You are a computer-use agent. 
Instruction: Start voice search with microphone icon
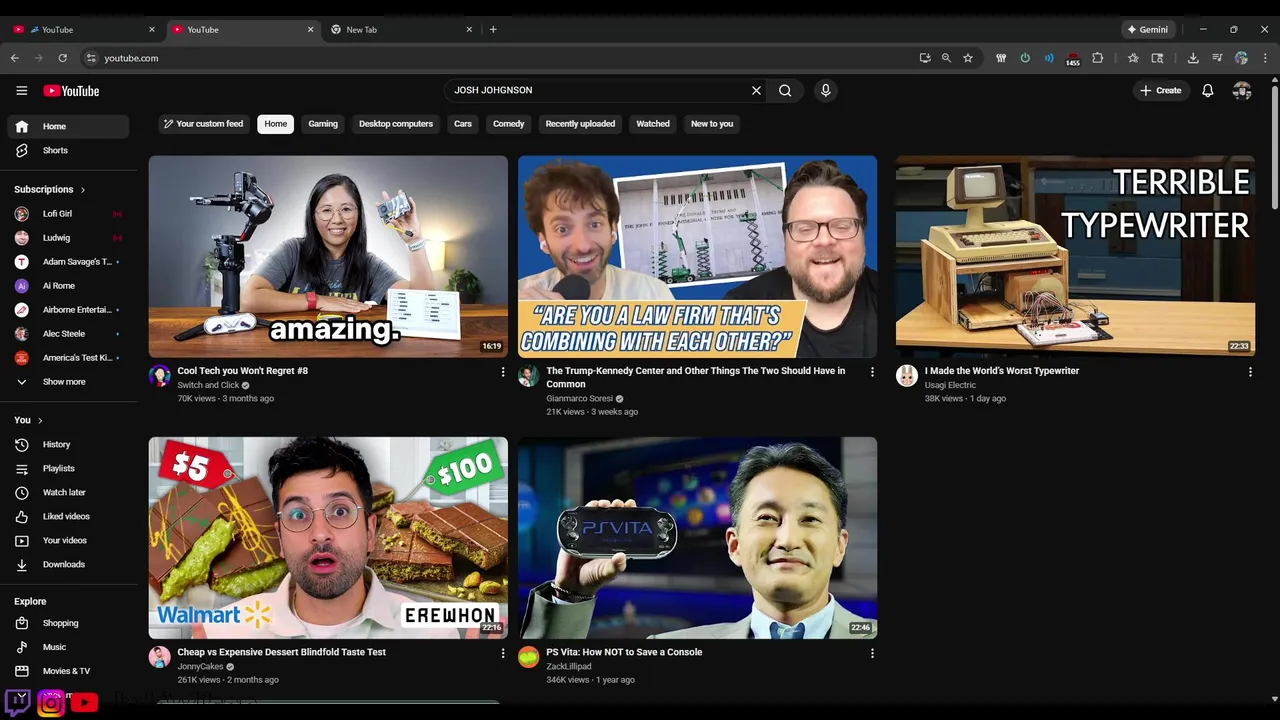point(825,90)
